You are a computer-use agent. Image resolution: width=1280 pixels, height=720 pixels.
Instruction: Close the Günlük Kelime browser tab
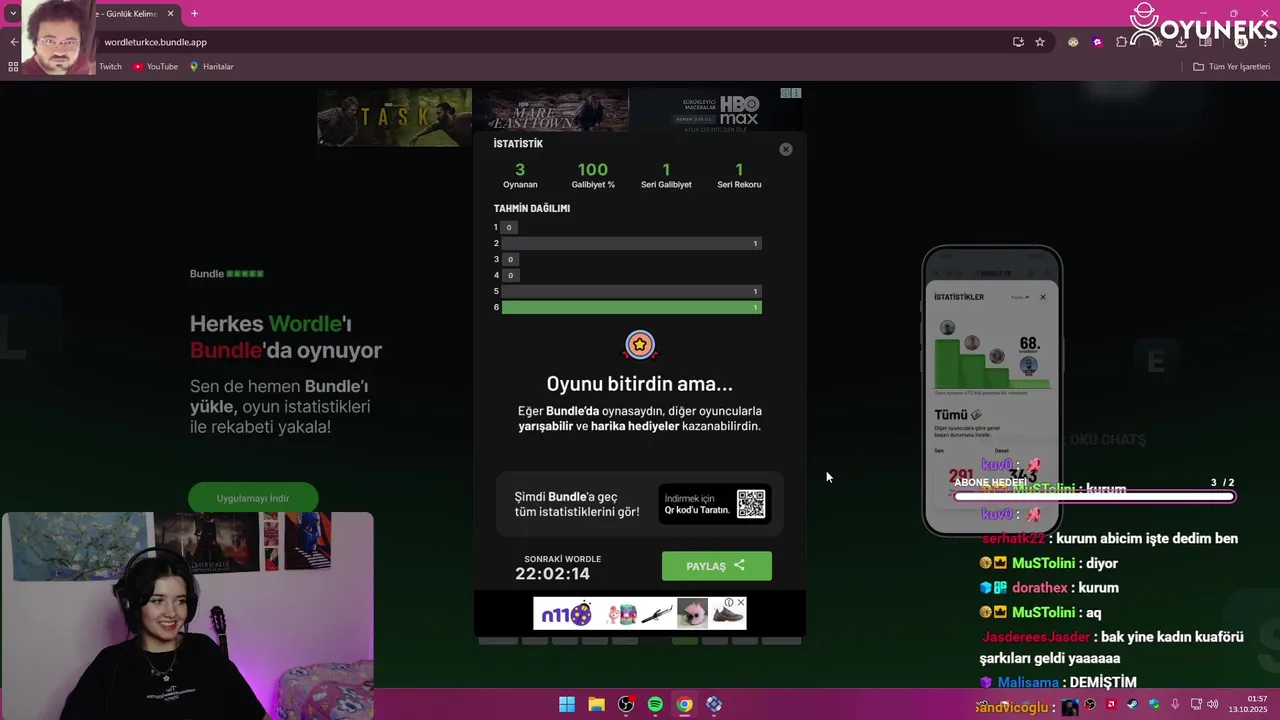pyautogui.click(x=170, y=13)
